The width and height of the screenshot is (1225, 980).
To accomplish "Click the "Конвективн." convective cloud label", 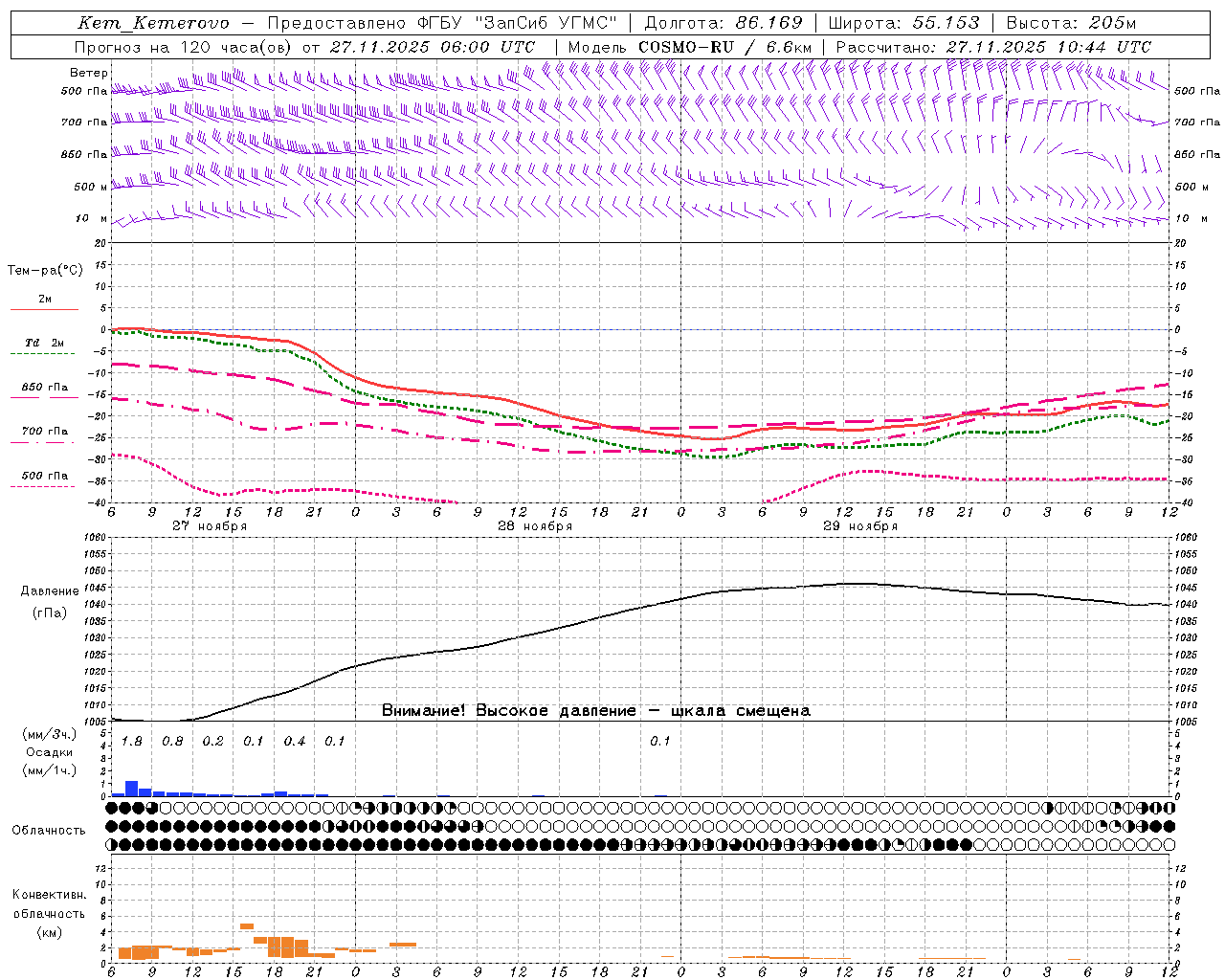I will [49, 895].
